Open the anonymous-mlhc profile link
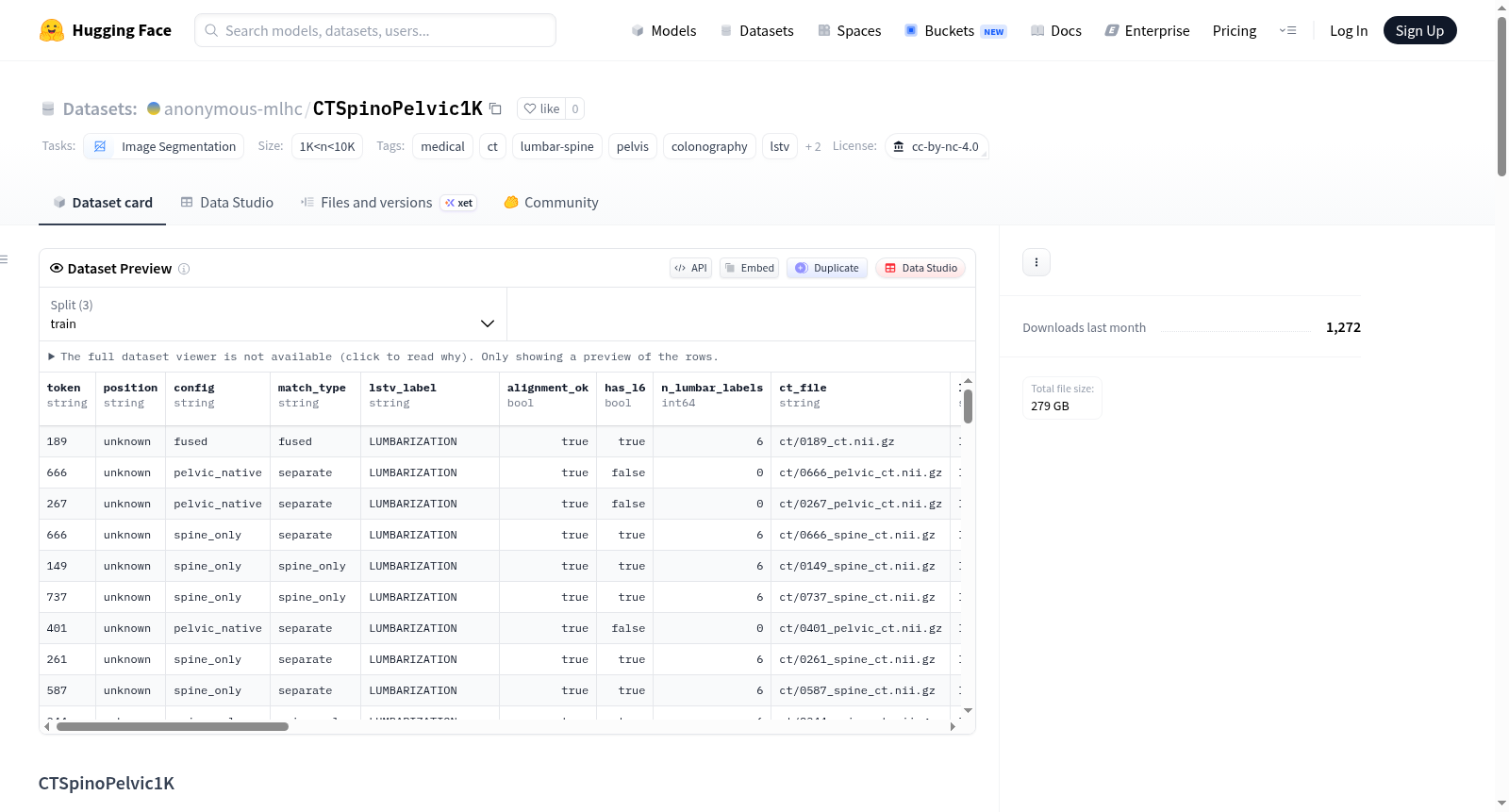 (x=233, y=108)
